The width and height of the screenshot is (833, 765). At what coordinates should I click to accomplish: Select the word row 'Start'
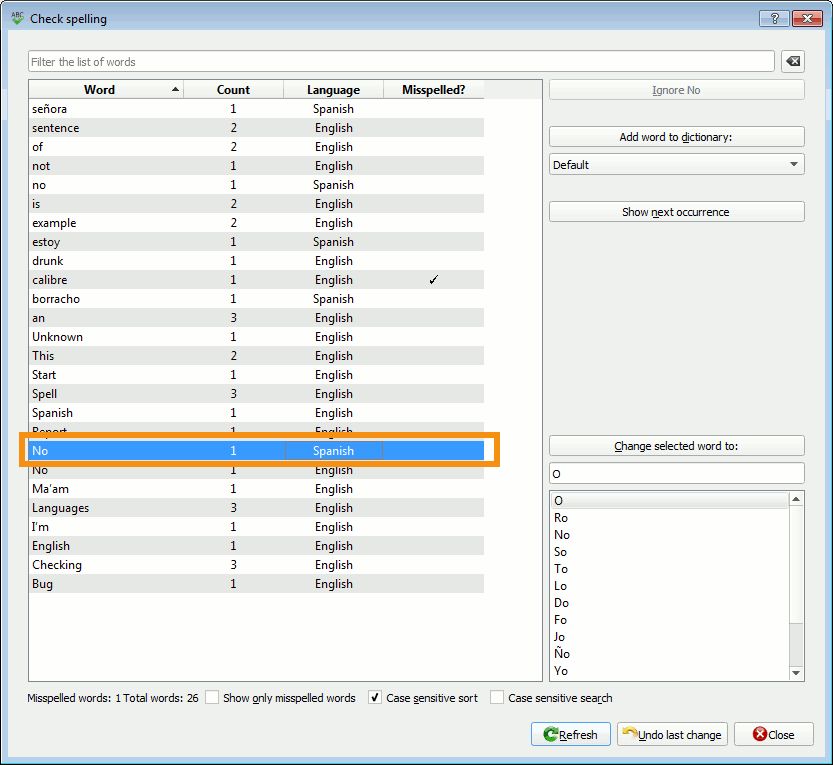(257, 375)
